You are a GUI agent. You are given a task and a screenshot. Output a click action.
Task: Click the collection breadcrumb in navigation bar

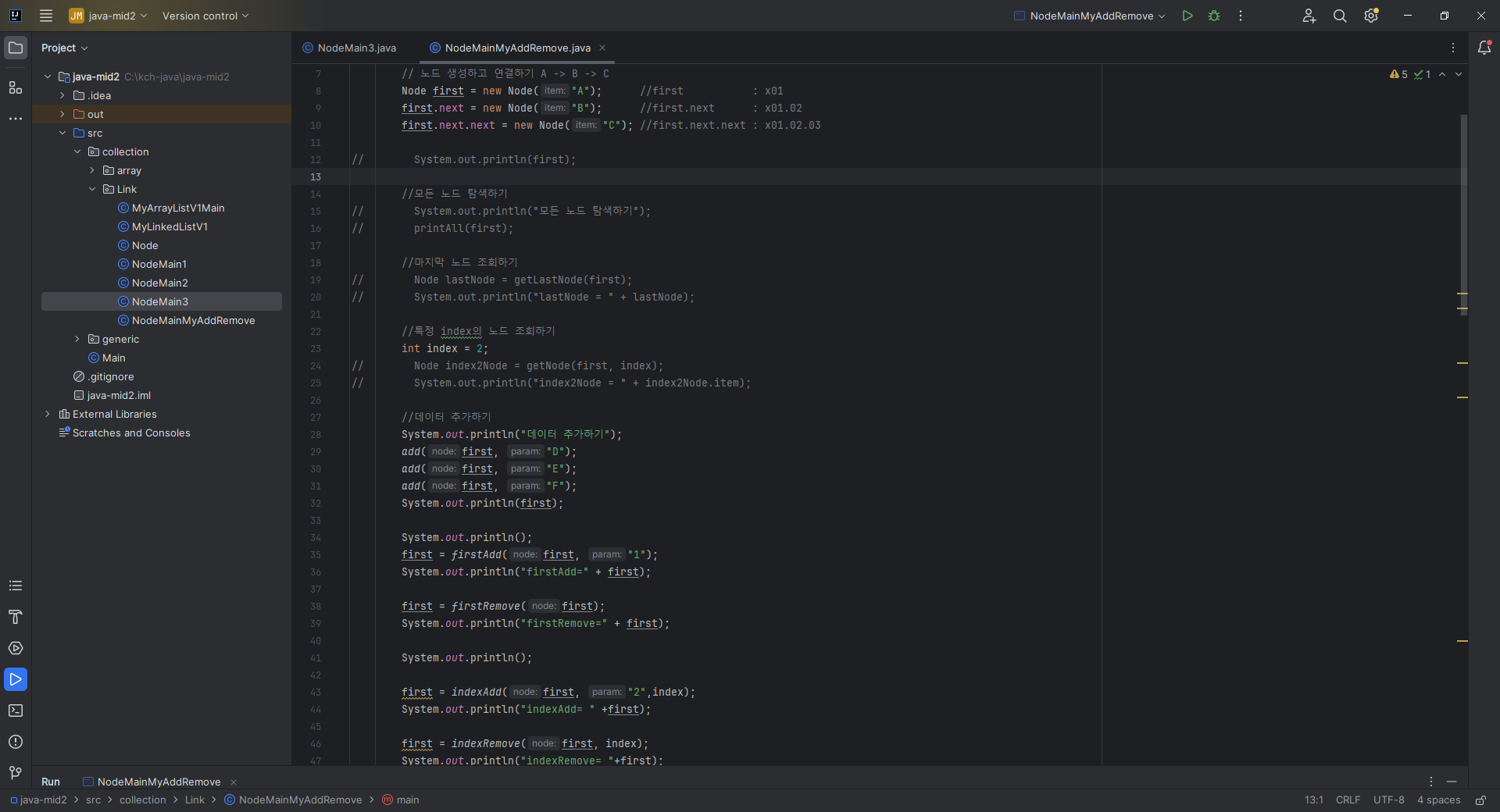click(142, 800)
